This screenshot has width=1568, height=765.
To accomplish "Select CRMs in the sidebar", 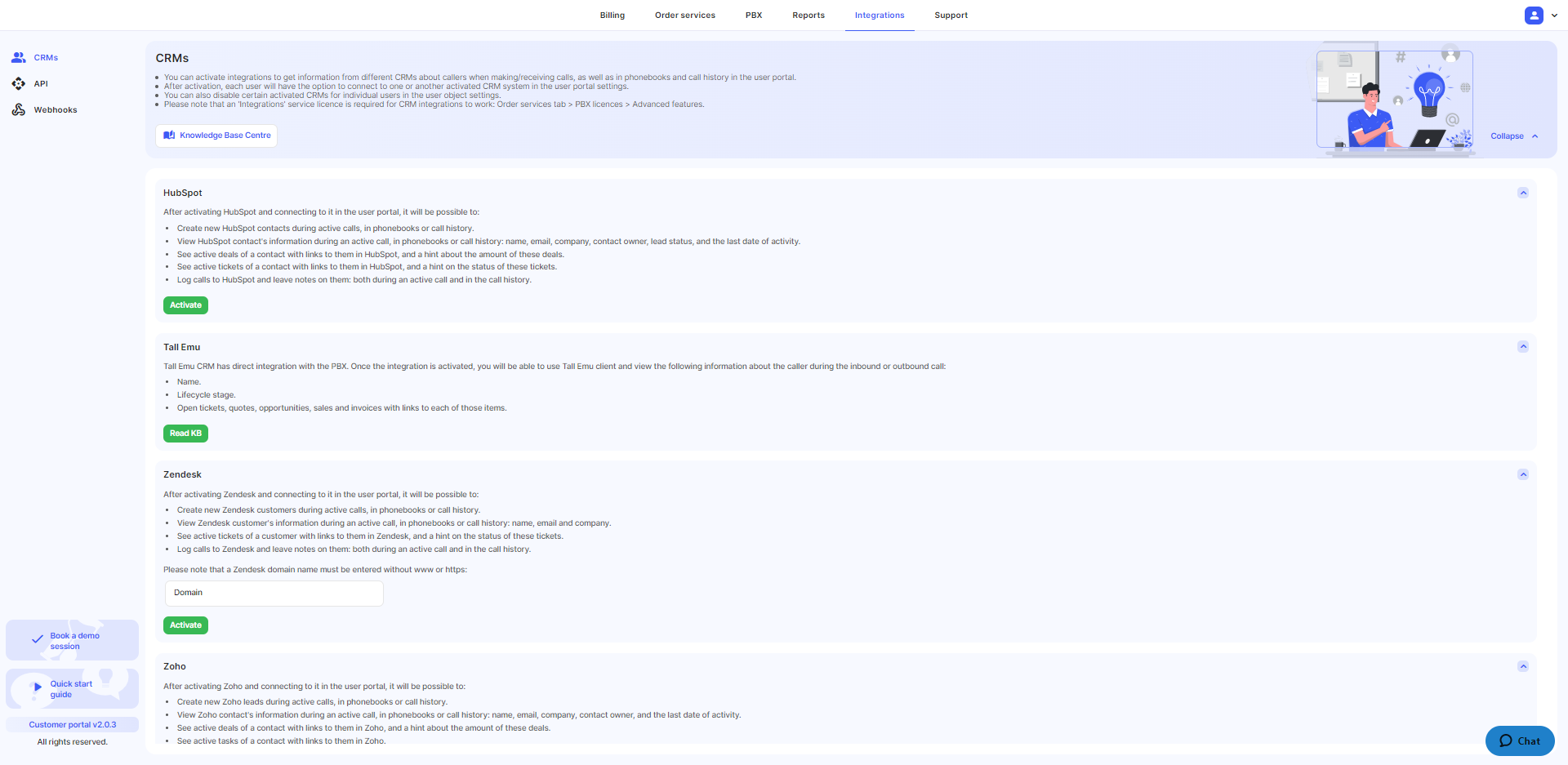I will (x=46, y=58).
